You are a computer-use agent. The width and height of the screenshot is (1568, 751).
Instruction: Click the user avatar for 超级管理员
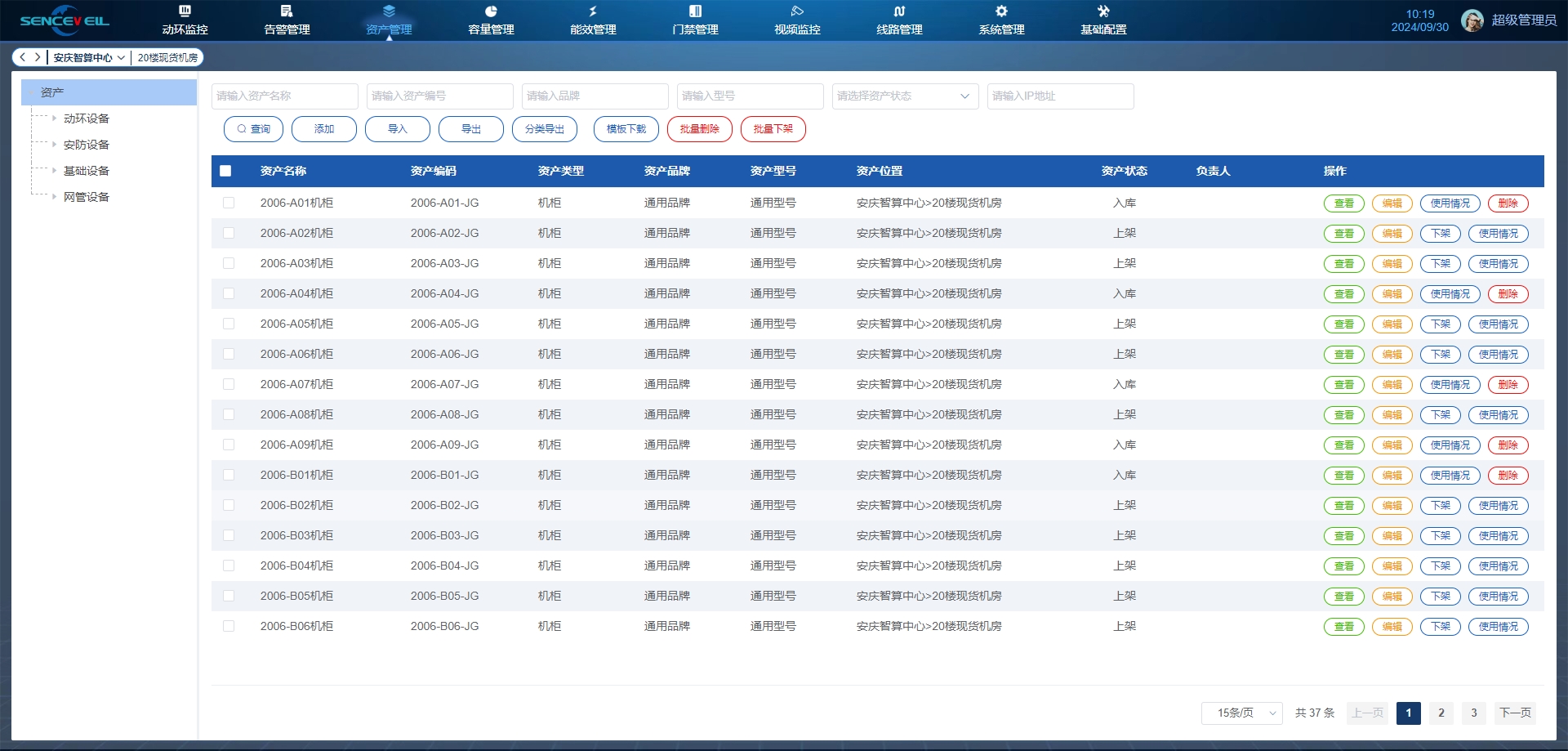pyautogui.click(x=1472, y=20)
